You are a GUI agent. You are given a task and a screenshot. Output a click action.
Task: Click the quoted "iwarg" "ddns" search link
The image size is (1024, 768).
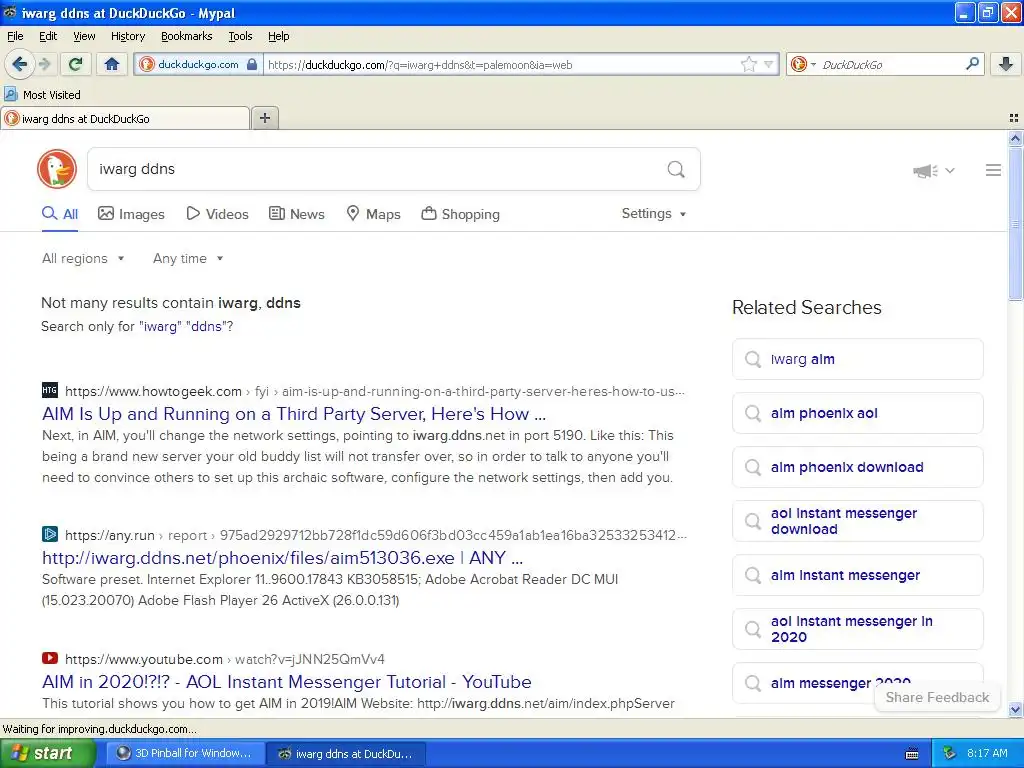pos(183,327)
